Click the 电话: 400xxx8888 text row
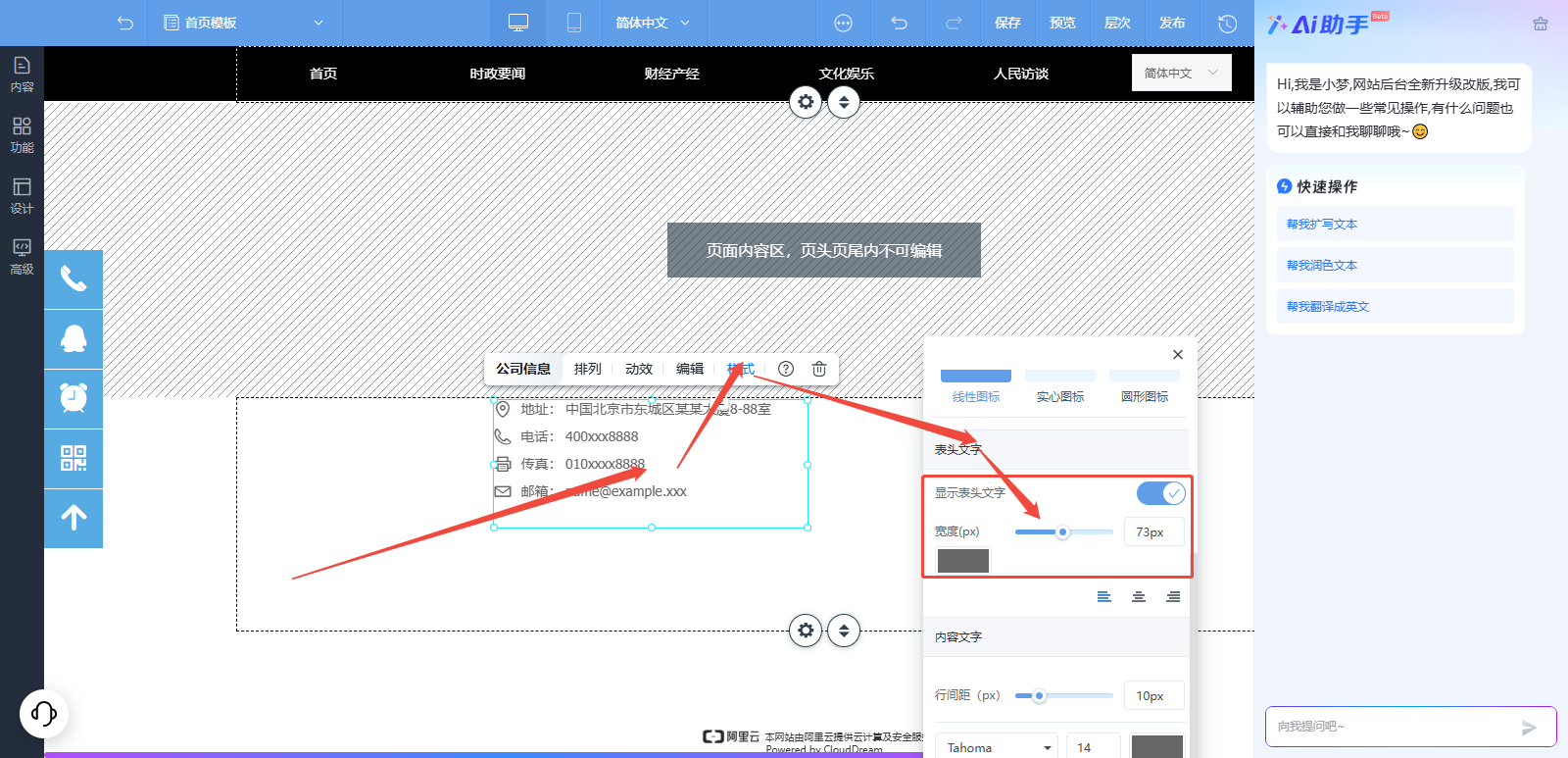The height and width of the screenshot is (758, 1568). point(566,436)
